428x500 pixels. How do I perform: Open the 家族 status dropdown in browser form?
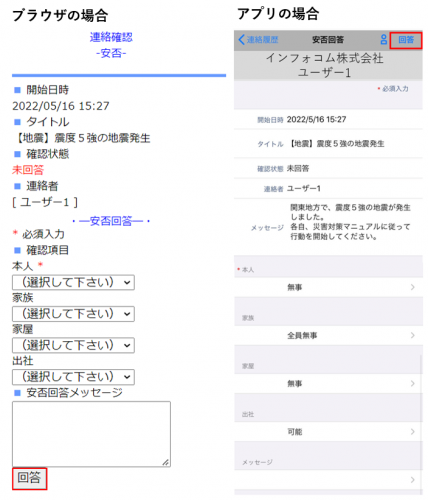coord(73,314)
